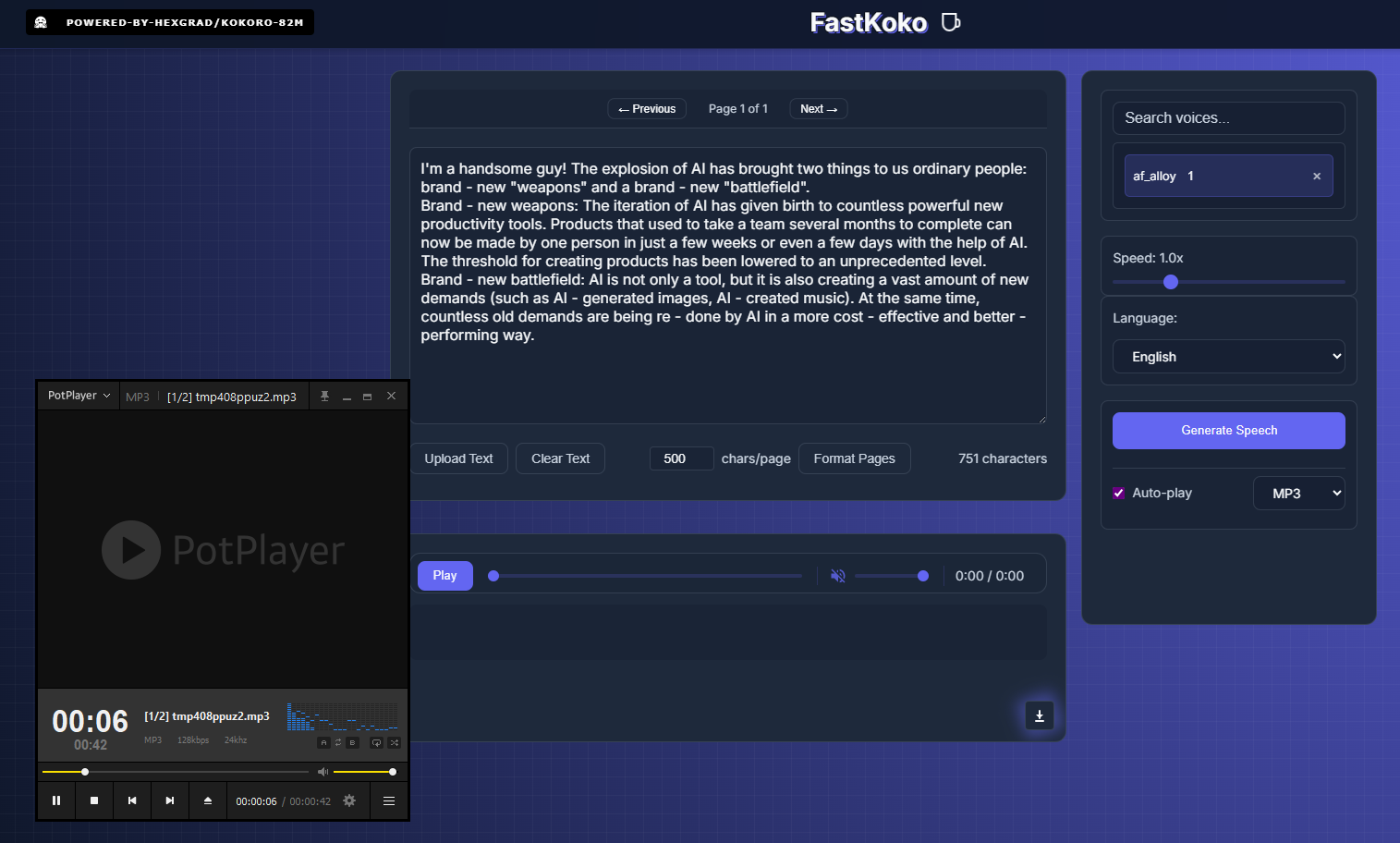Skip to previous track in PotPlayer
1400x843 pixels.
tap(132, 800)
